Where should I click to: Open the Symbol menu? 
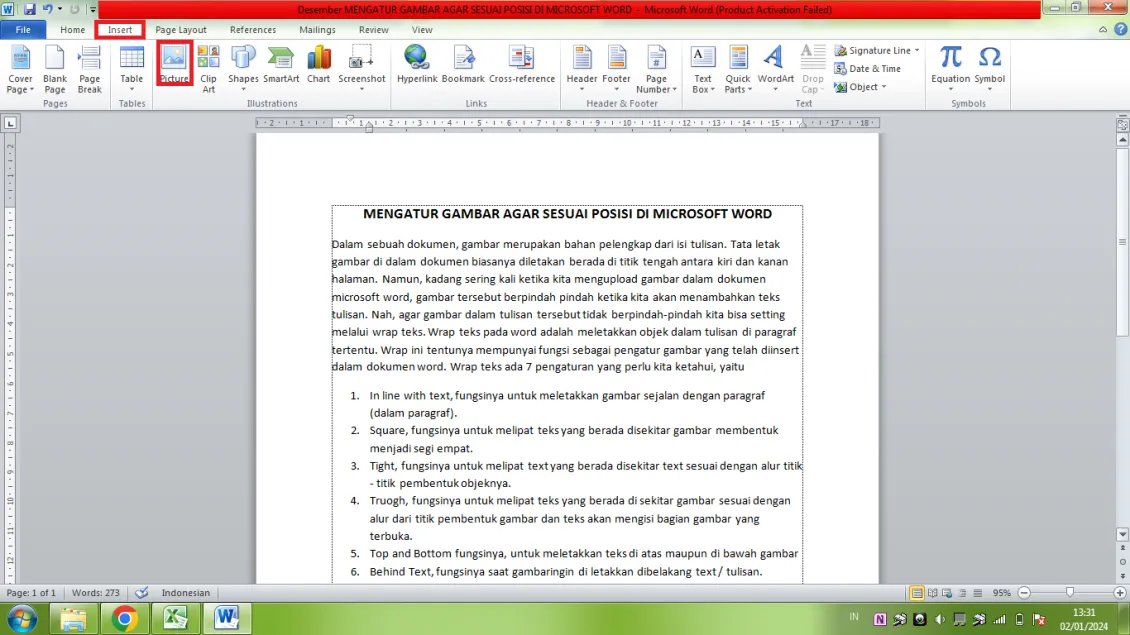(x=989, y=69)
